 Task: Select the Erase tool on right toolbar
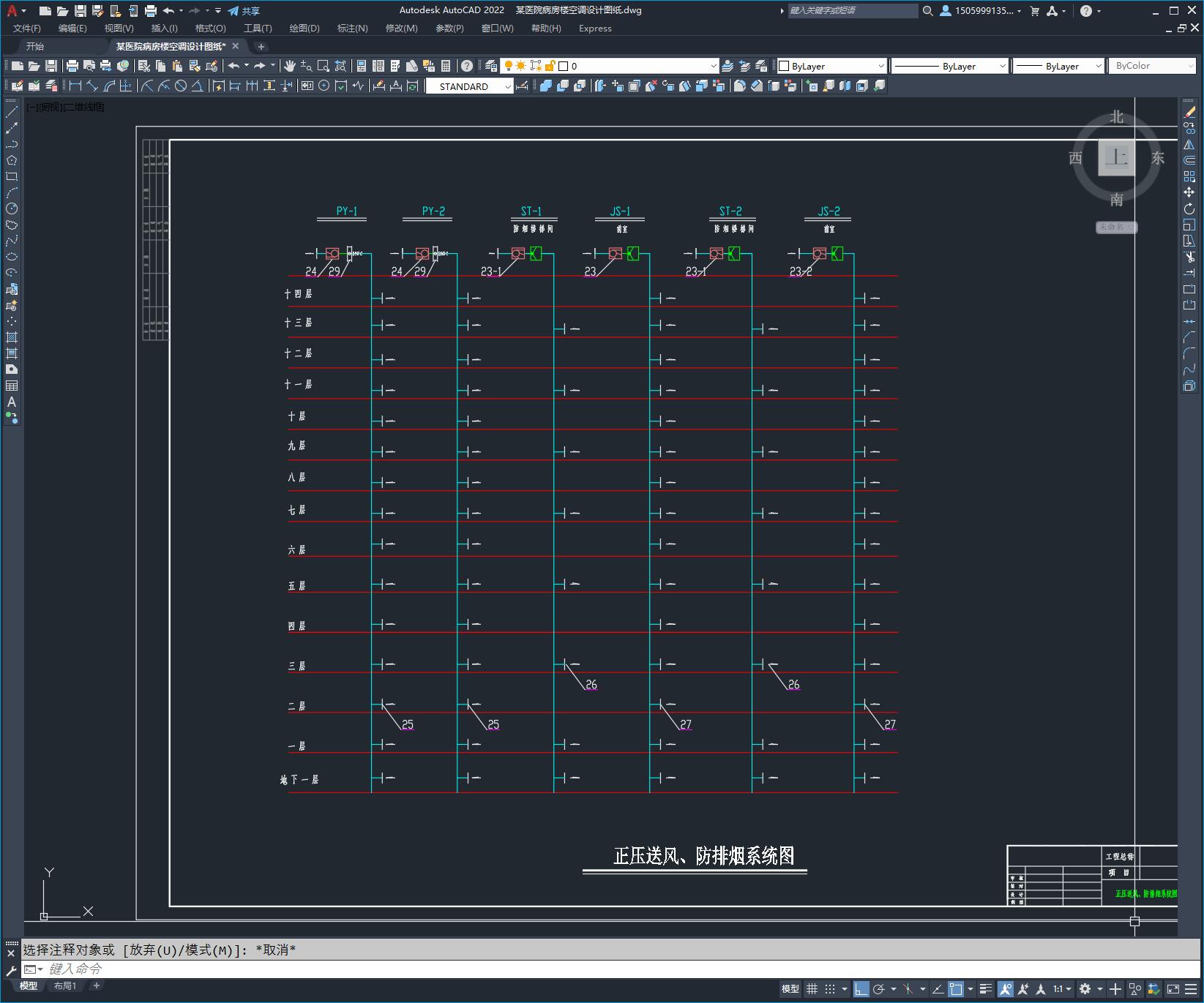click(1189, 112)
